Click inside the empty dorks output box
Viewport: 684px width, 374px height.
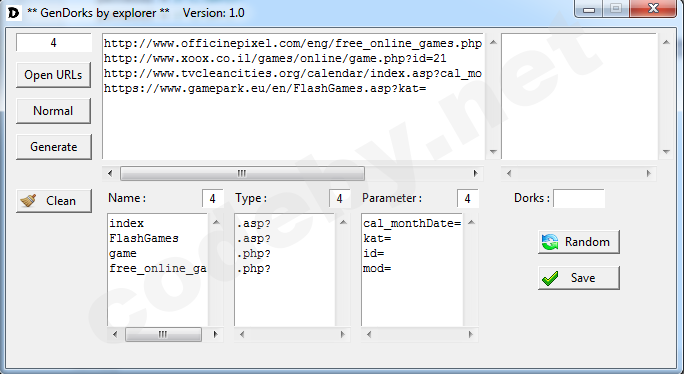click(579, 96)
